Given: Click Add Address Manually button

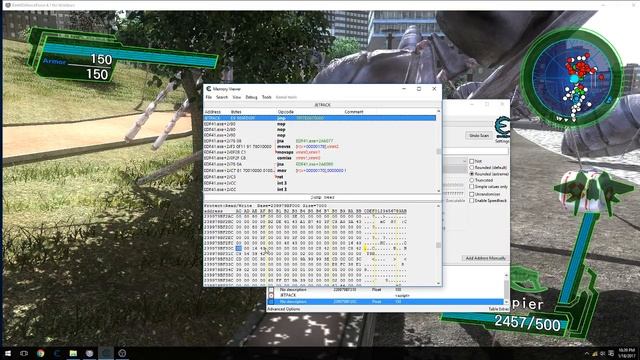Looking at the screenshot, I should click(485, 258).
